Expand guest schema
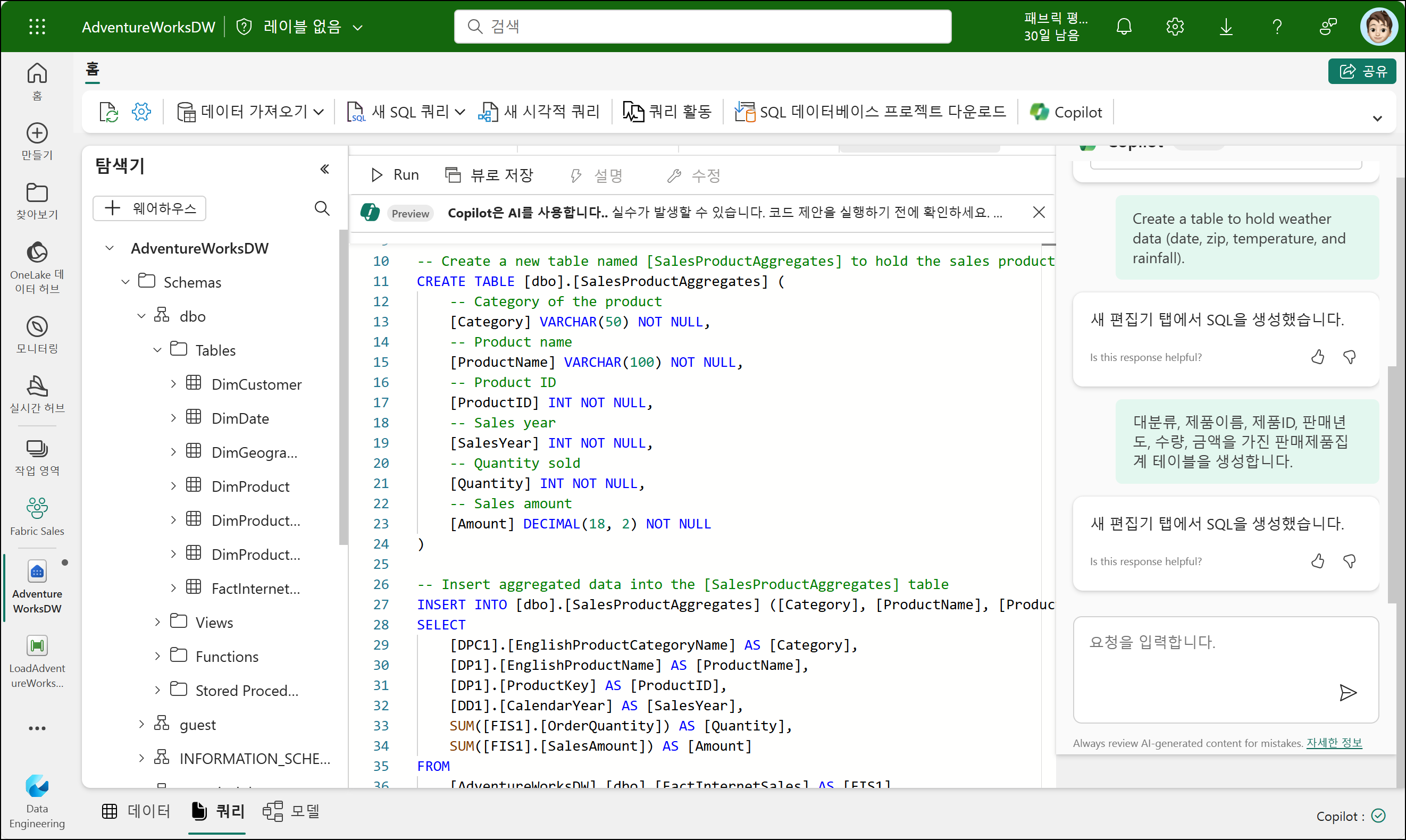1406x840 pixels. [x=141, y=724]
